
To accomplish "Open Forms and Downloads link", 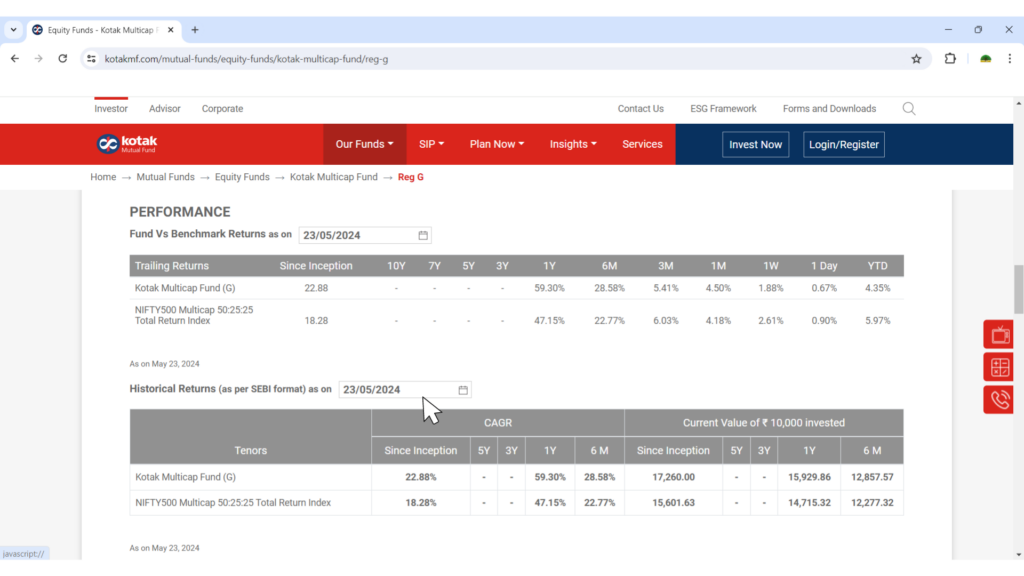I will pos(829,108).
